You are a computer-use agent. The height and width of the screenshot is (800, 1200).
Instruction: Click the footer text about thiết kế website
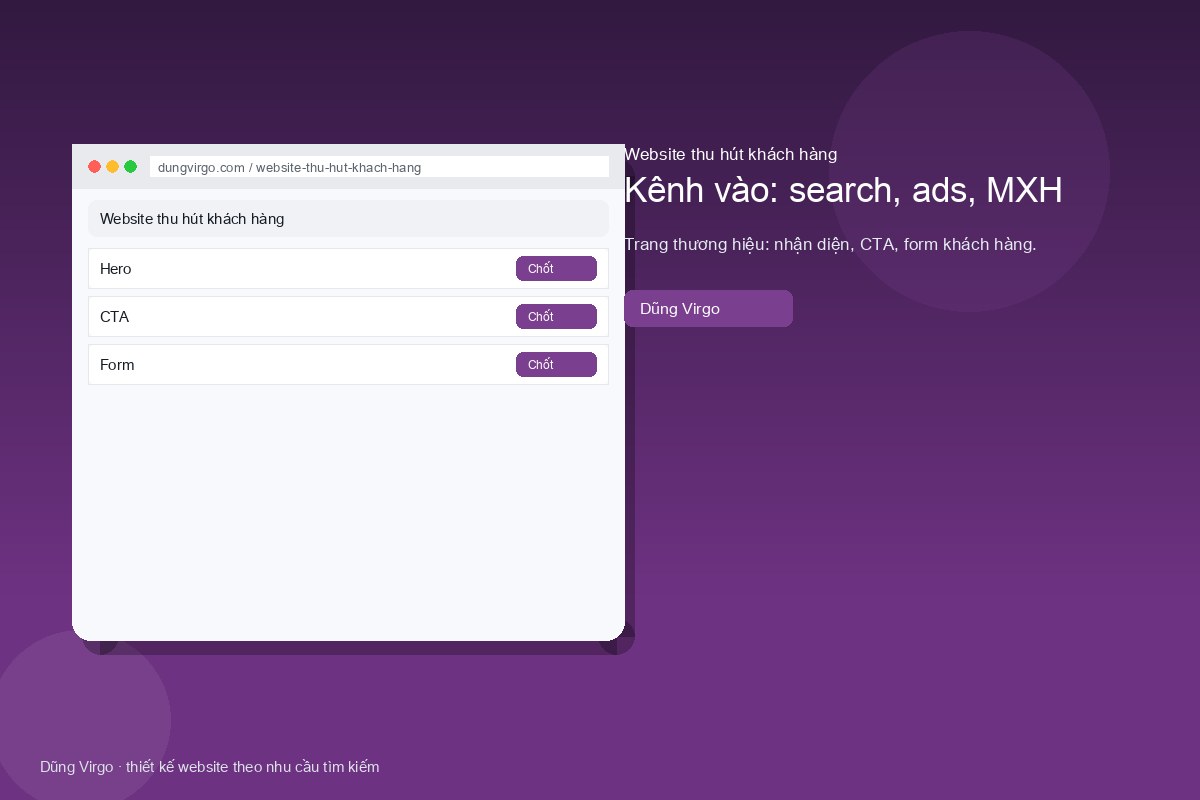(210, 767)
